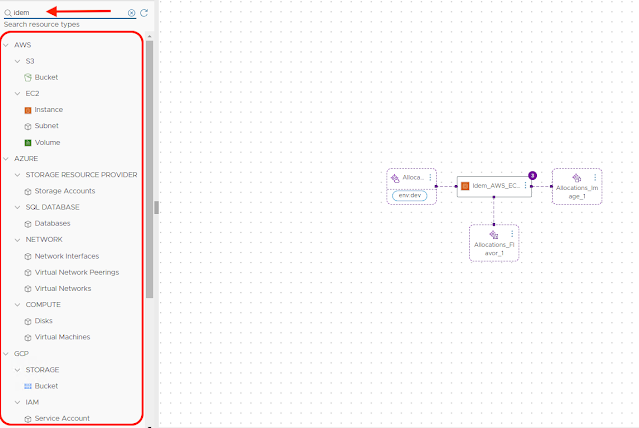Collapse the SQL DATABASE group
The image size is (639, 428).
tap(18, 207)
